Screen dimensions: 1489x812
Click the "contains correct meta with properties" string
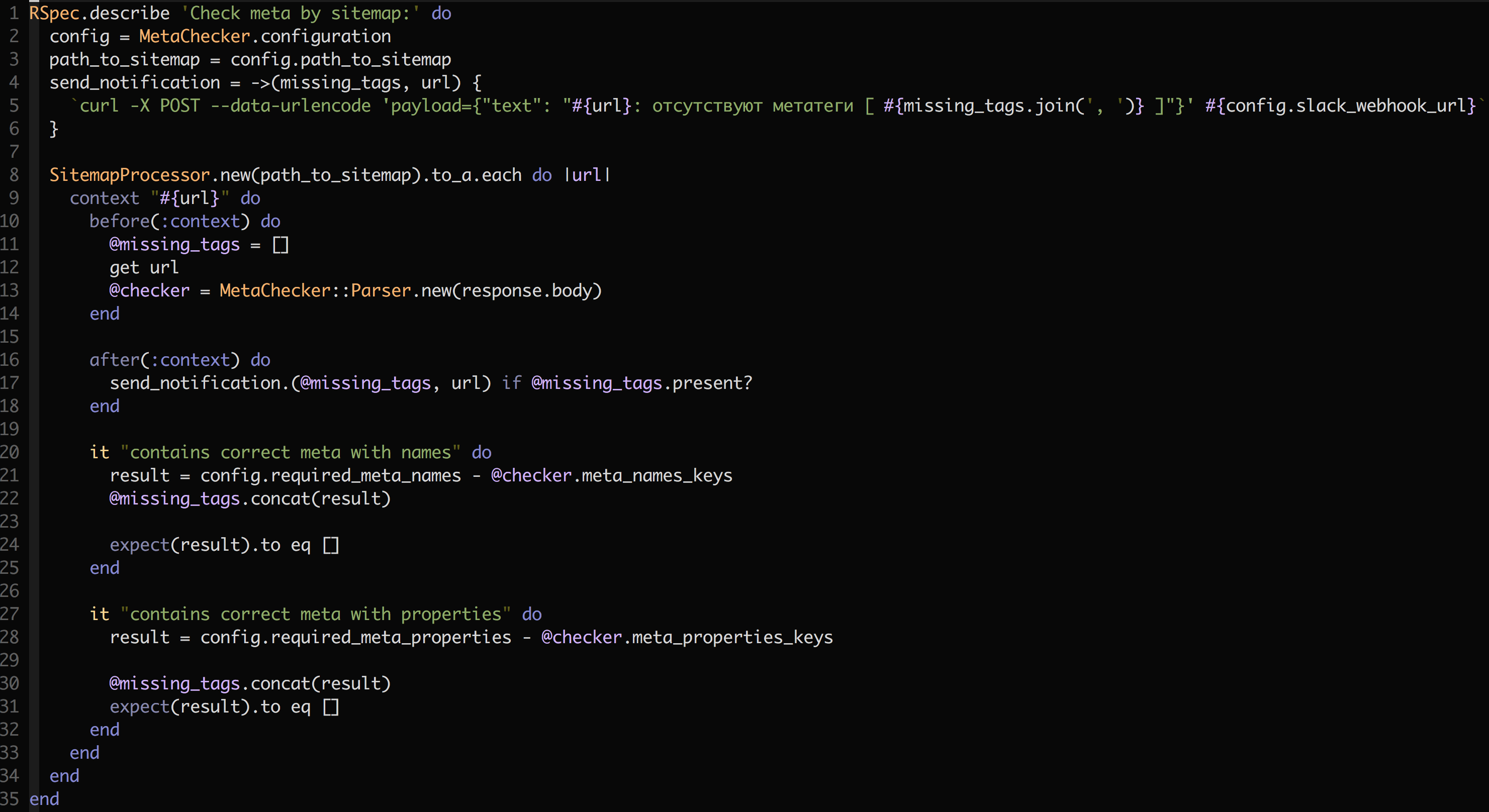[316, 614]
